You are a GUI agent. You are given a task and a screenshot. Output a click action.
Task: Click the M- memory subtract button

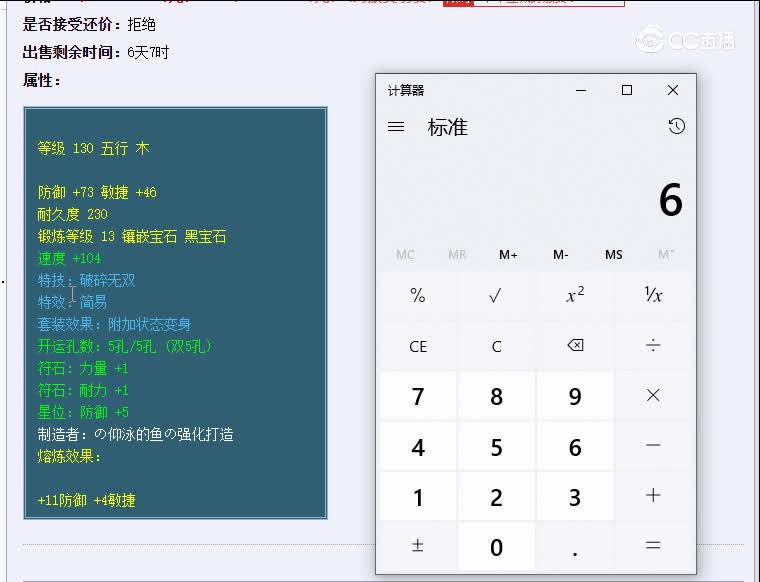(x=560, y=254)
